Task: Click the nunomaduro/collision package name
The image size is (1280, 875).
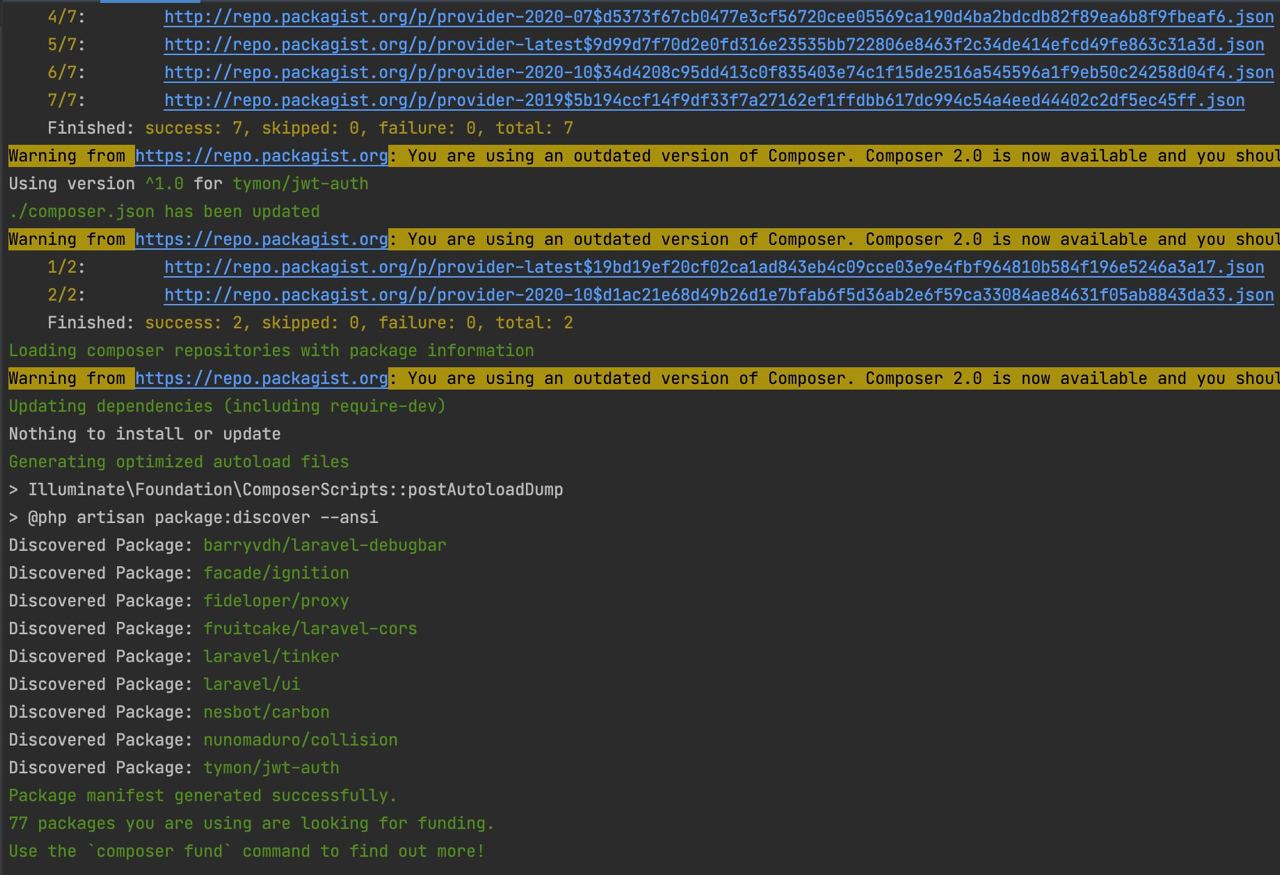Action: [x=300, y=740]
